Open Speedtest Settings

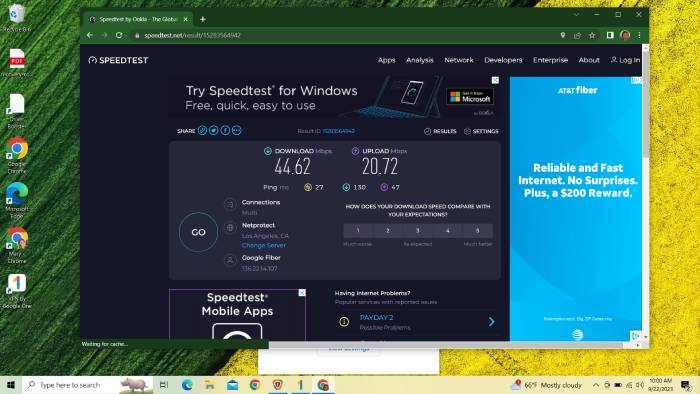481,131
